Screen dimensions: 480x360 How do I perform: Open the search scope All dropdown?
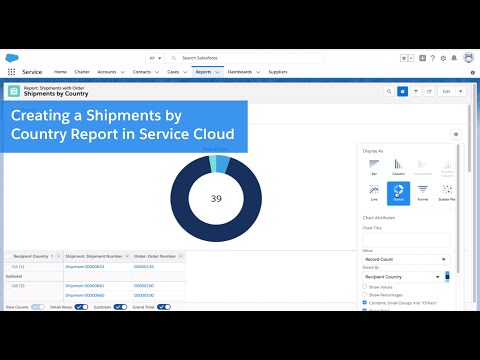[155, 58]
